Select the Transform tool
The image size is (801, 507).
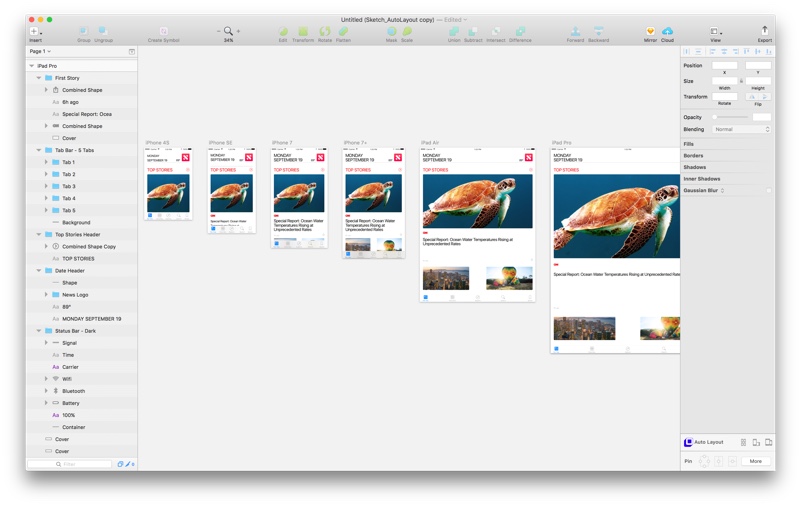coord(303,31)
